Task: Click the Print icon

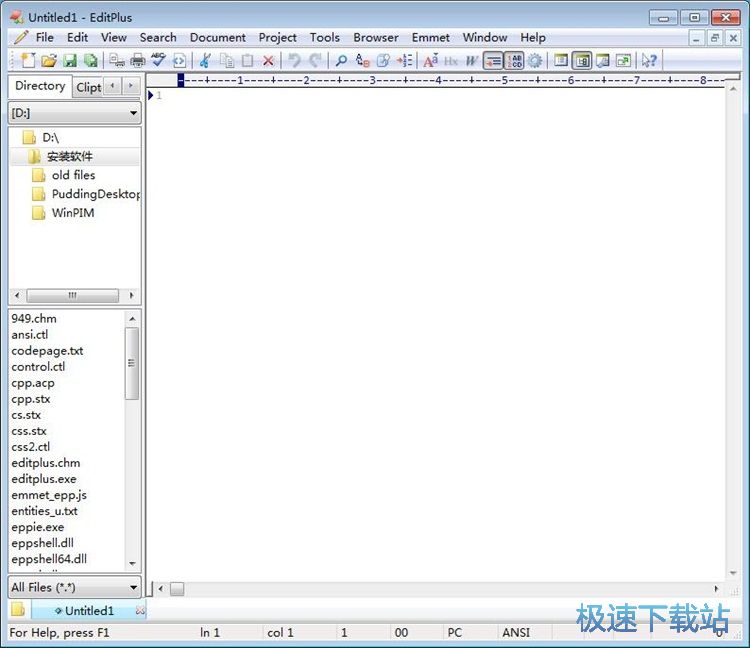Action: tap(137, 61)
